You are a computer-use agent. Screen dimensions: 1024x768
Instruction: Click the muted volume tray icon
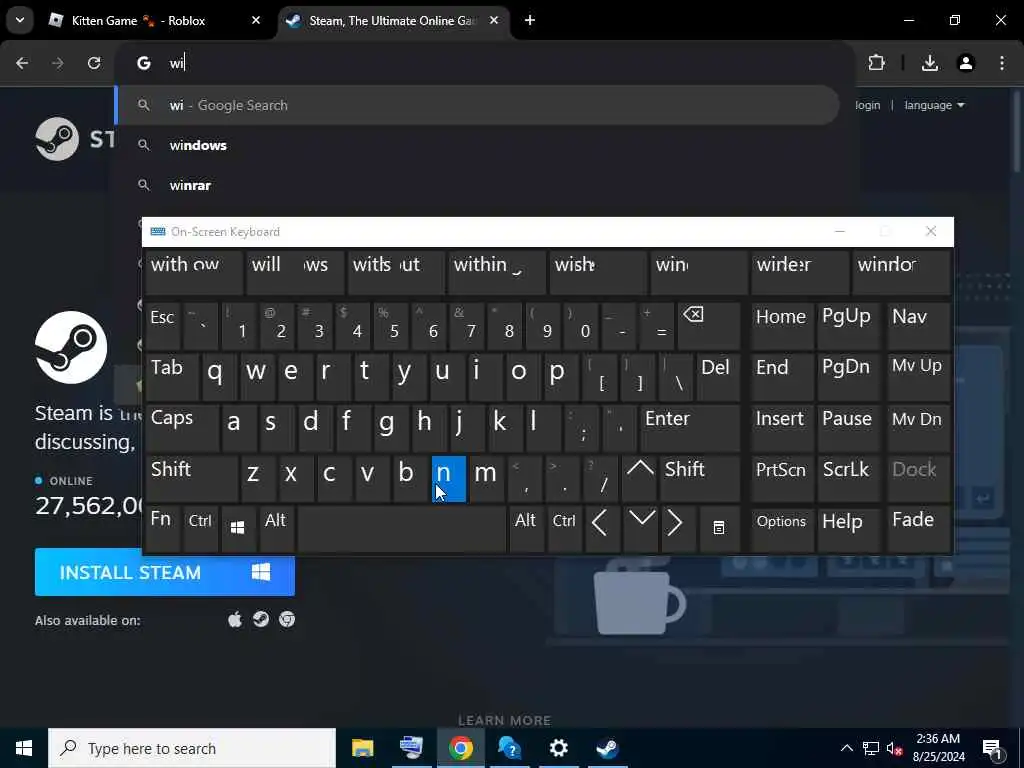895,748
